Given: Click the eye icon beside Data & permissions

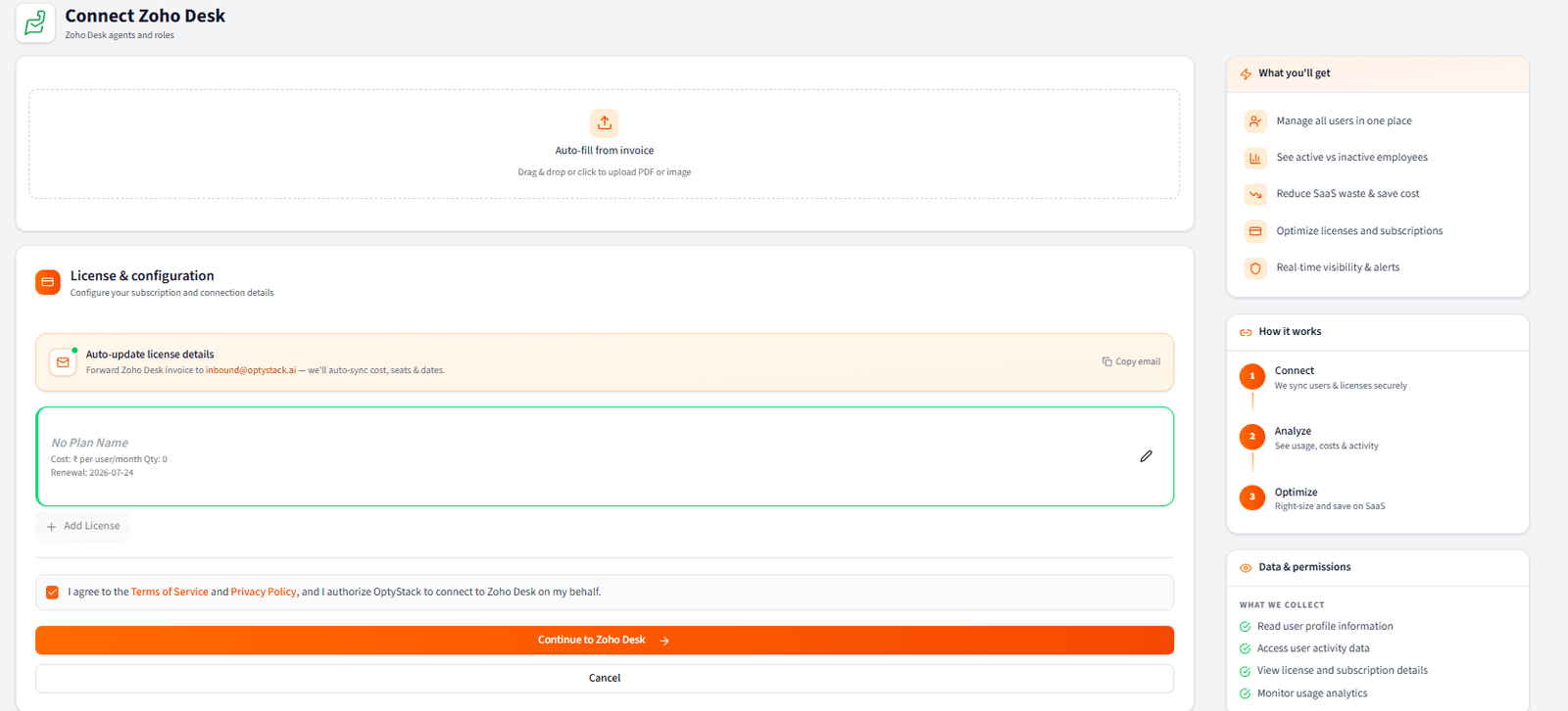Looking at the screenshot, I should [1246, 568].
